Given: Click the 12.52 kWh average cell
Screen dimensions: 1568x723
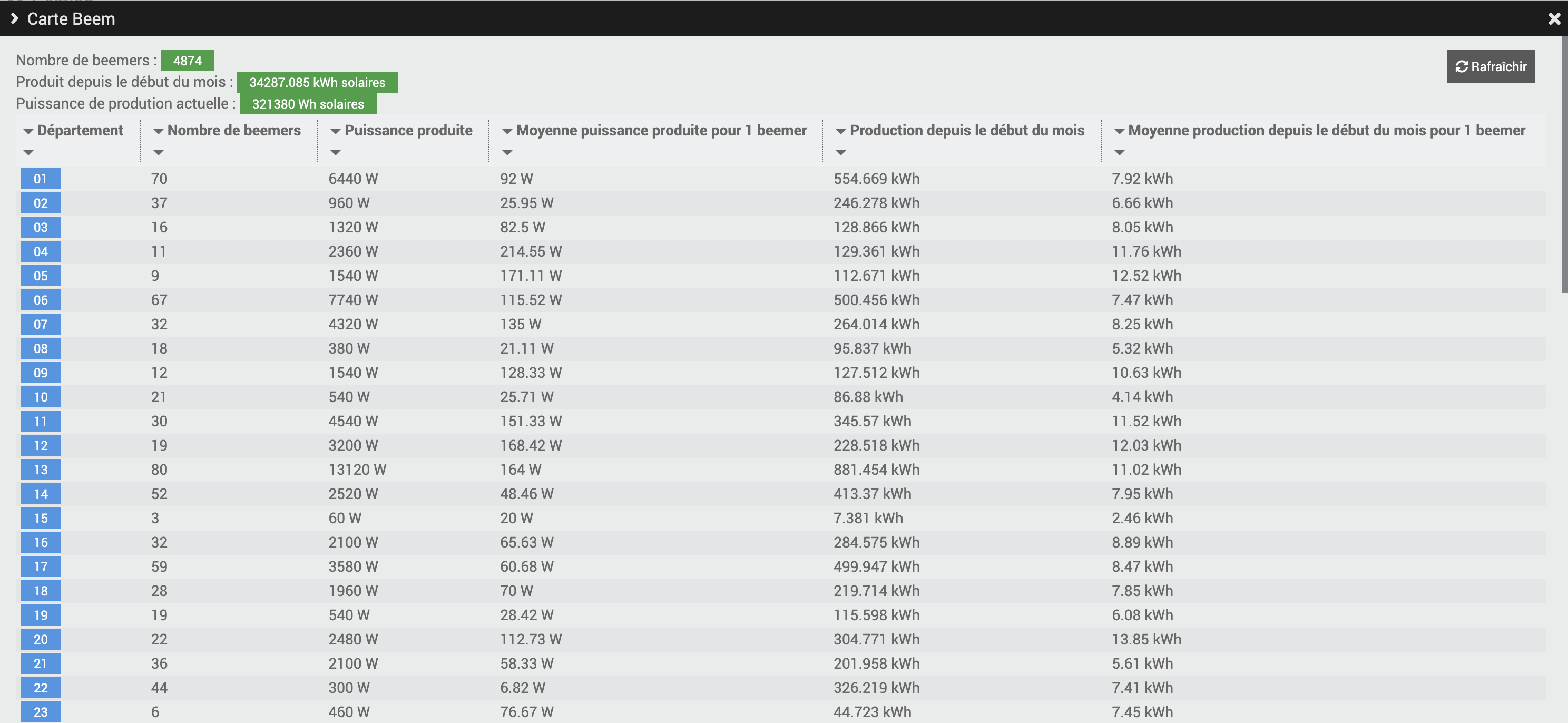Looking at the screenshot, I should (1146, 276).
